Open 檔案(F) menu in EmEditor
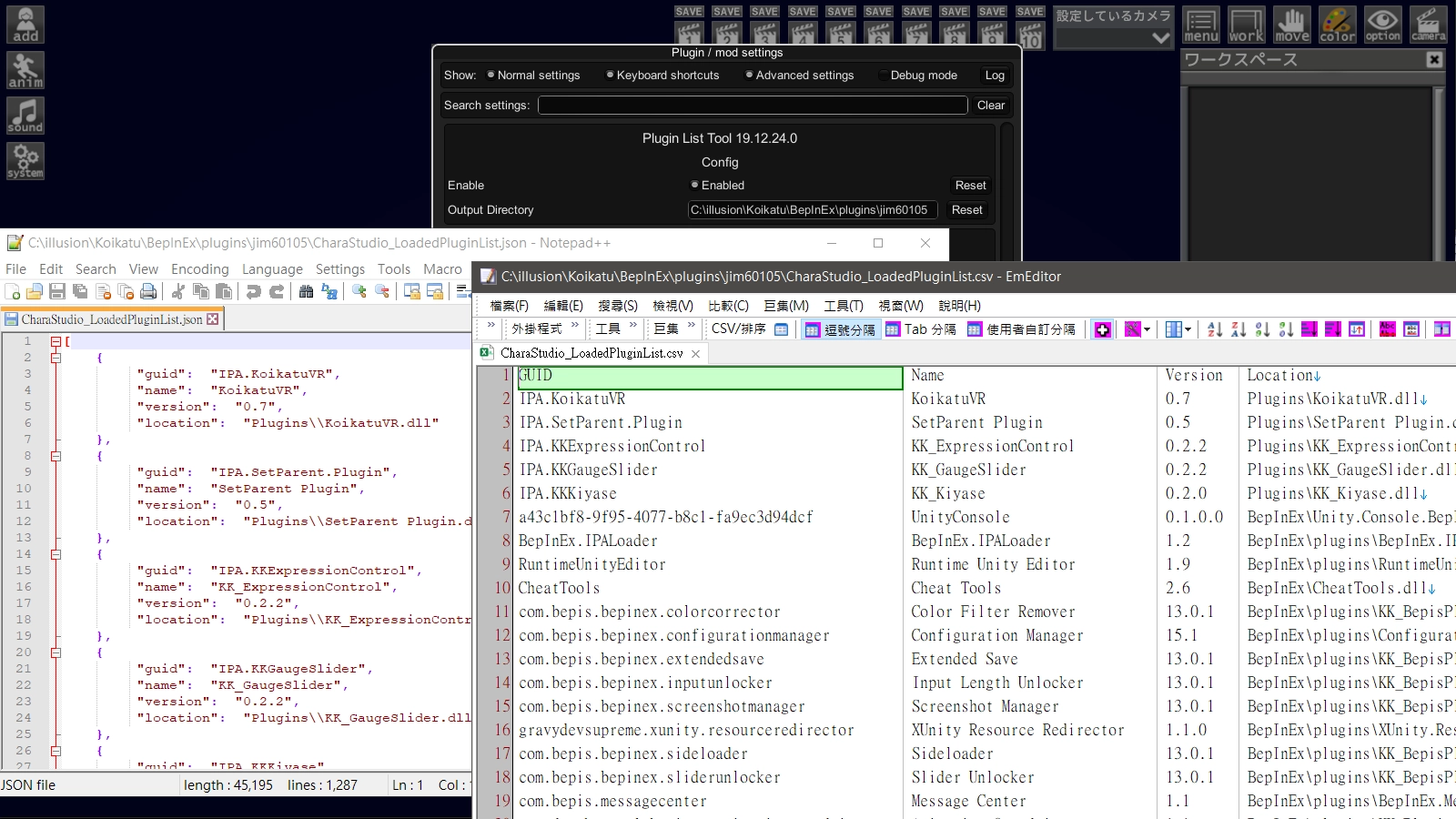The height and width of the screenshot is (819, 1456). [509, 306]
